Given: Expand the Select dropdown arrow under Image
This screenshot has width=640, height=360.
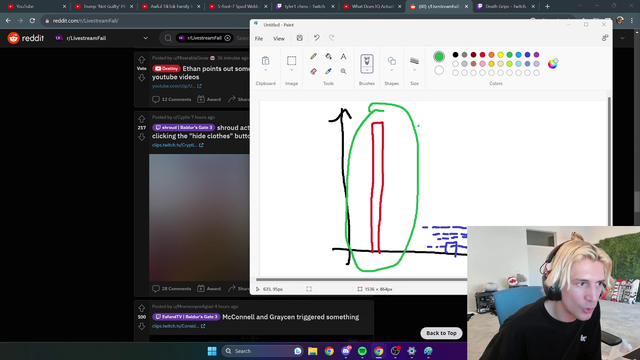Looking at the screenshot, I should point(291,70).
